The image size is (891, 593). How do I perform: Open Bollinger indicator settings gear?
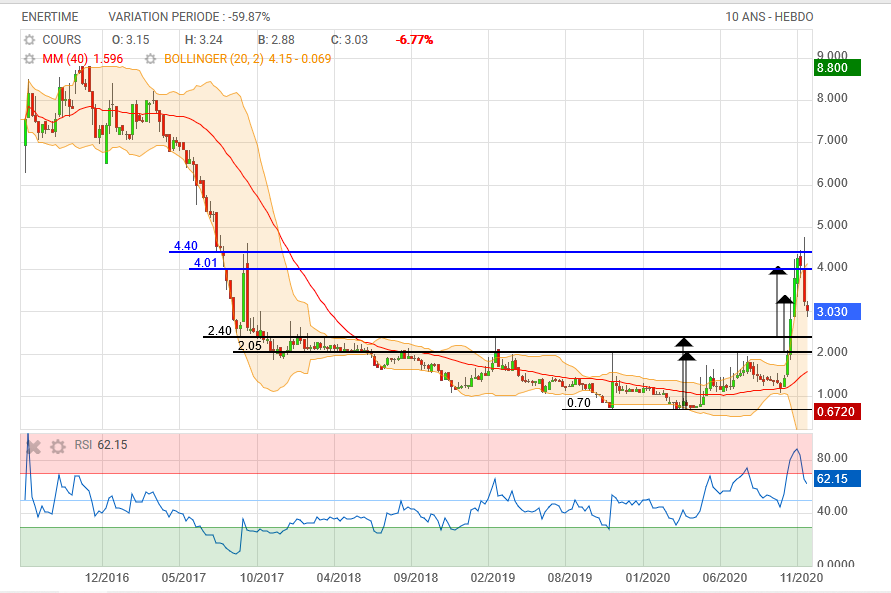[154, 59]
